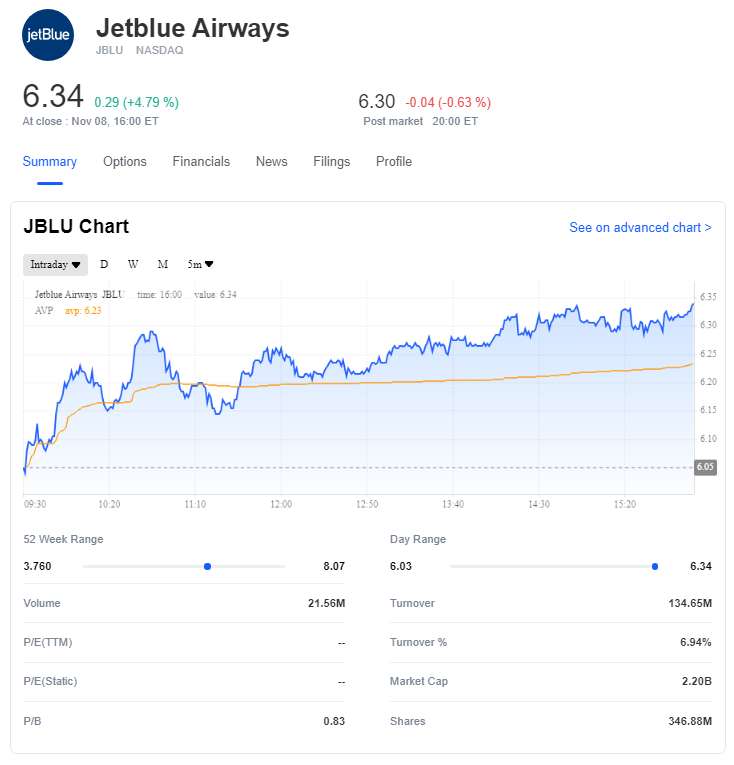
Task: View the Filings tab
Action: pos(331,162)
